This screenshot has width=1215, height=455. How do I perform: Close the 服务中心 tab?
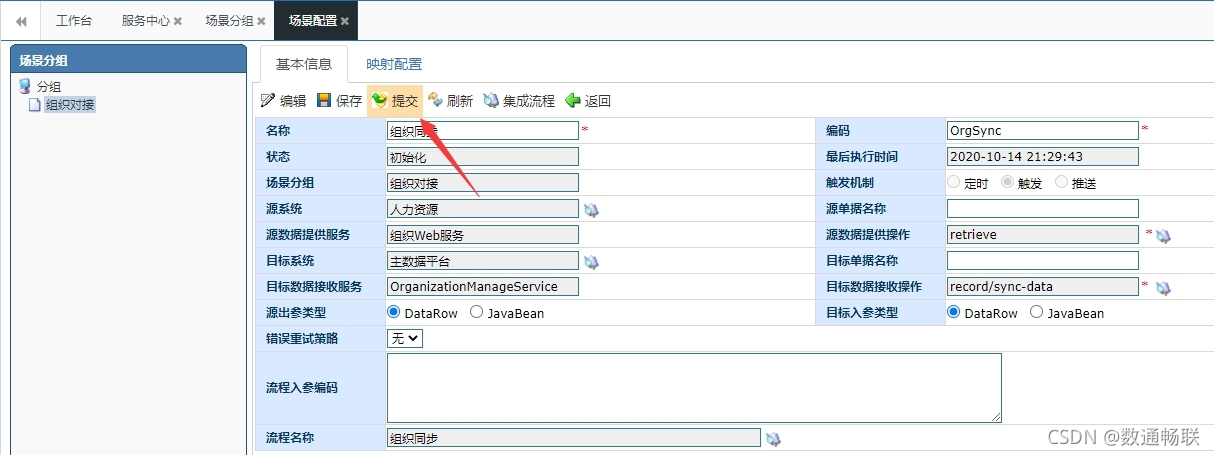pos(178,21)
